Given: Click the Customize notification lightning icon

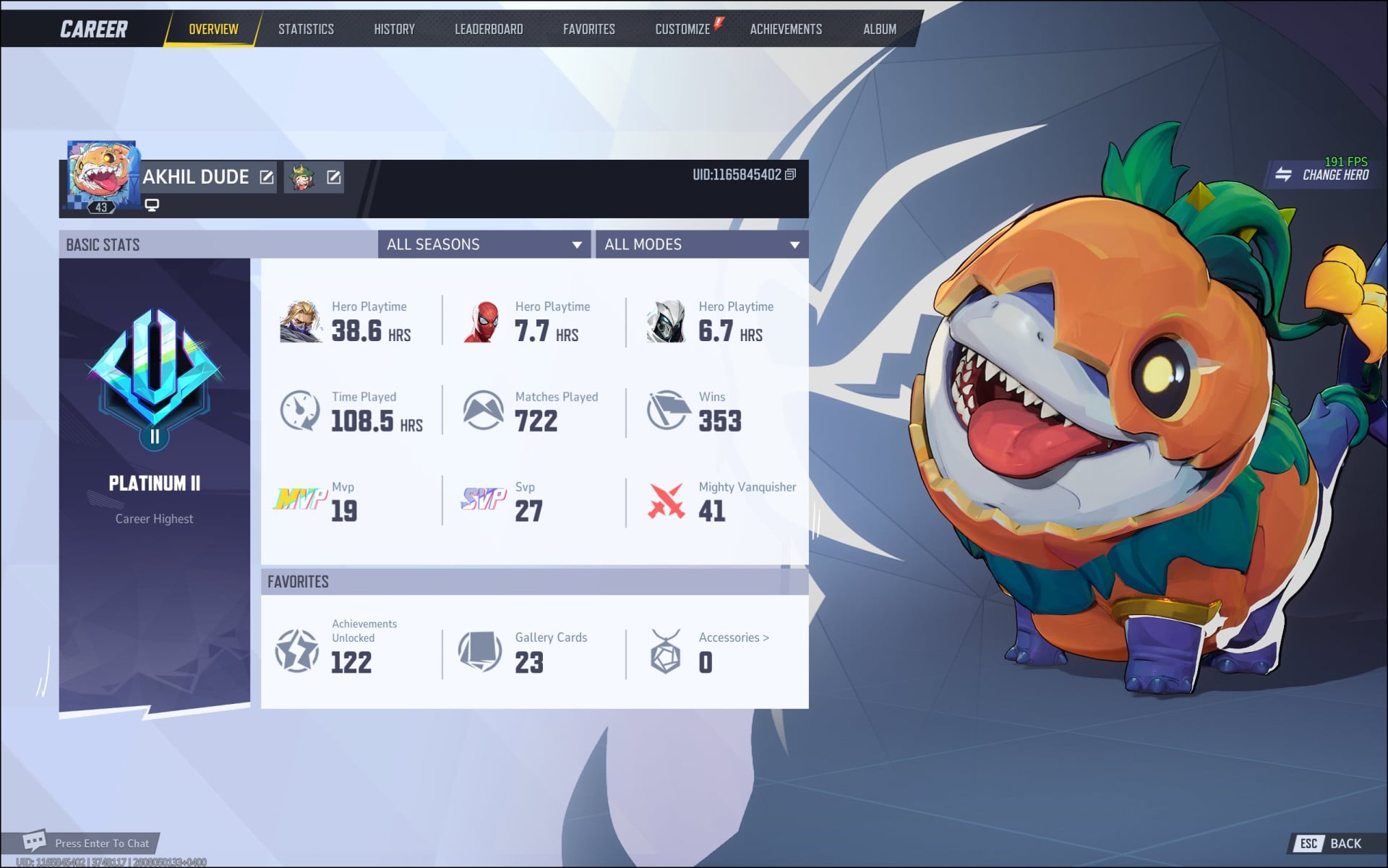Looking at the screenshot, I should 719,23.
